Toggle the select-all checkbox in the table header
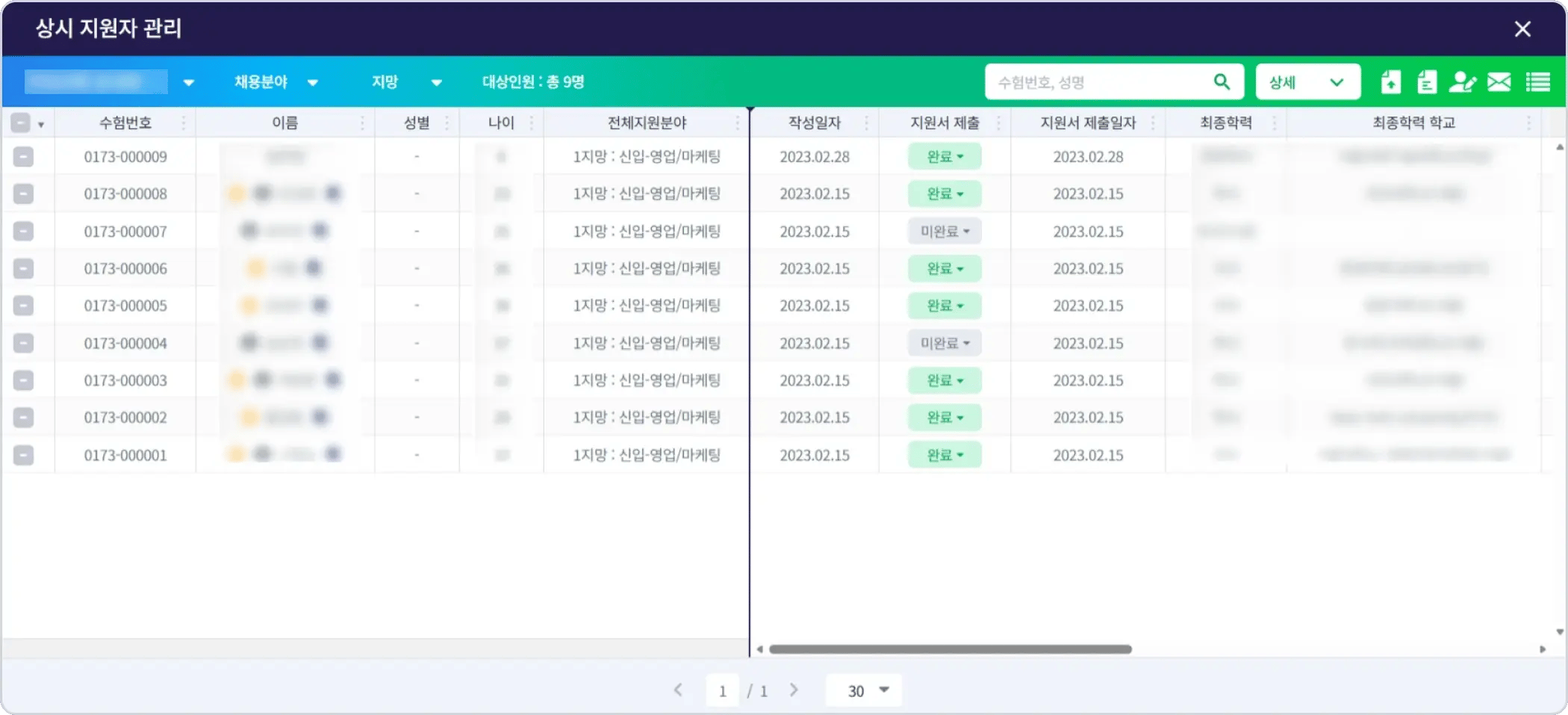Viewport: 1568px width, 715px height. pyautogui.click(x=21, y=121)
